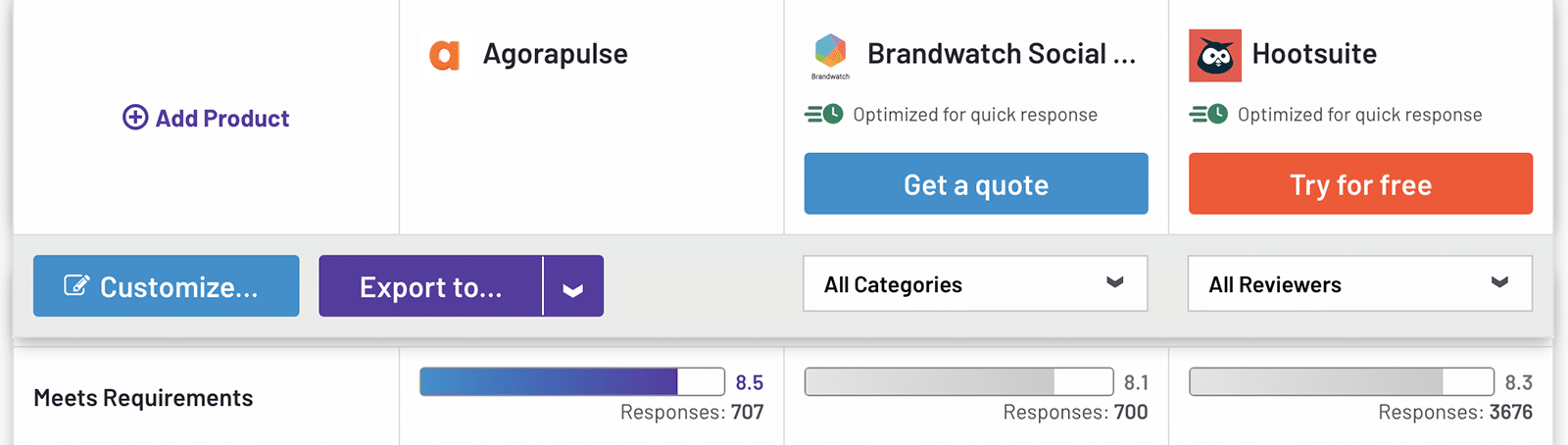Click the Hootsuite owl logo
Viewport: 1568px width, 445px height.
tap(1214, 56)
